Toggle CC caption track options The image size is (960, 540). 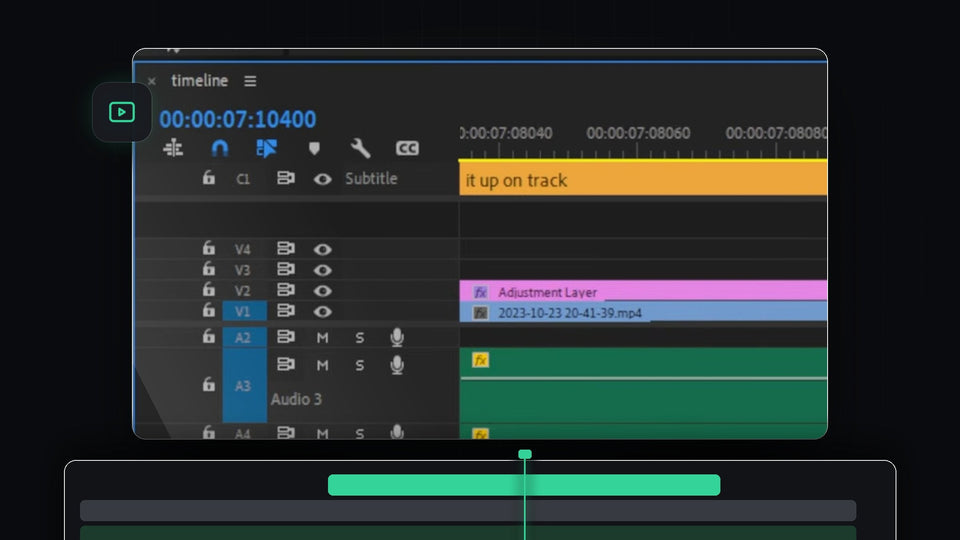coord(407,148)
